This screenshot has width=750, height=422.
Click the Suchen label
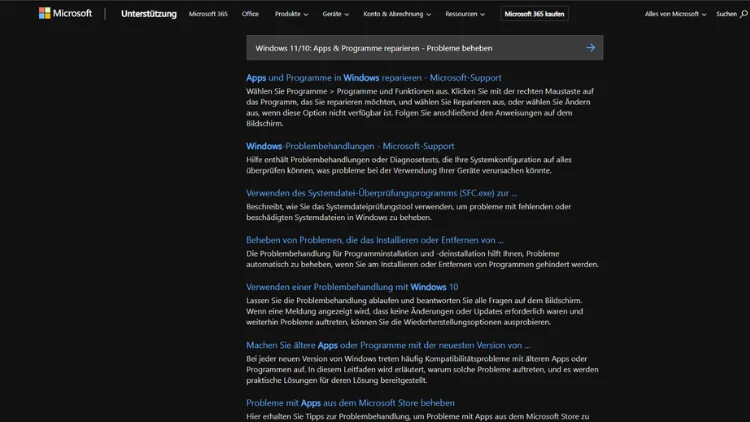click(727, 14)
